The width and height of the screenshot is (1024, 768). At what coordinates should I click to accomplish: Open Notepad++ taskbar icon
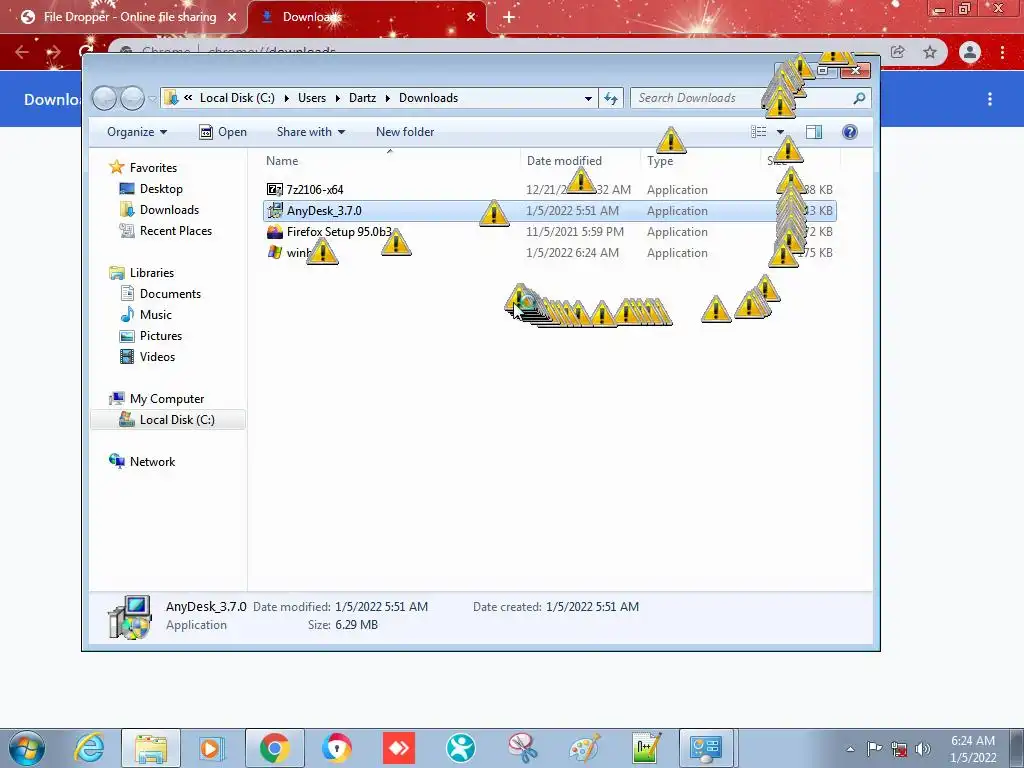(646, 748)
